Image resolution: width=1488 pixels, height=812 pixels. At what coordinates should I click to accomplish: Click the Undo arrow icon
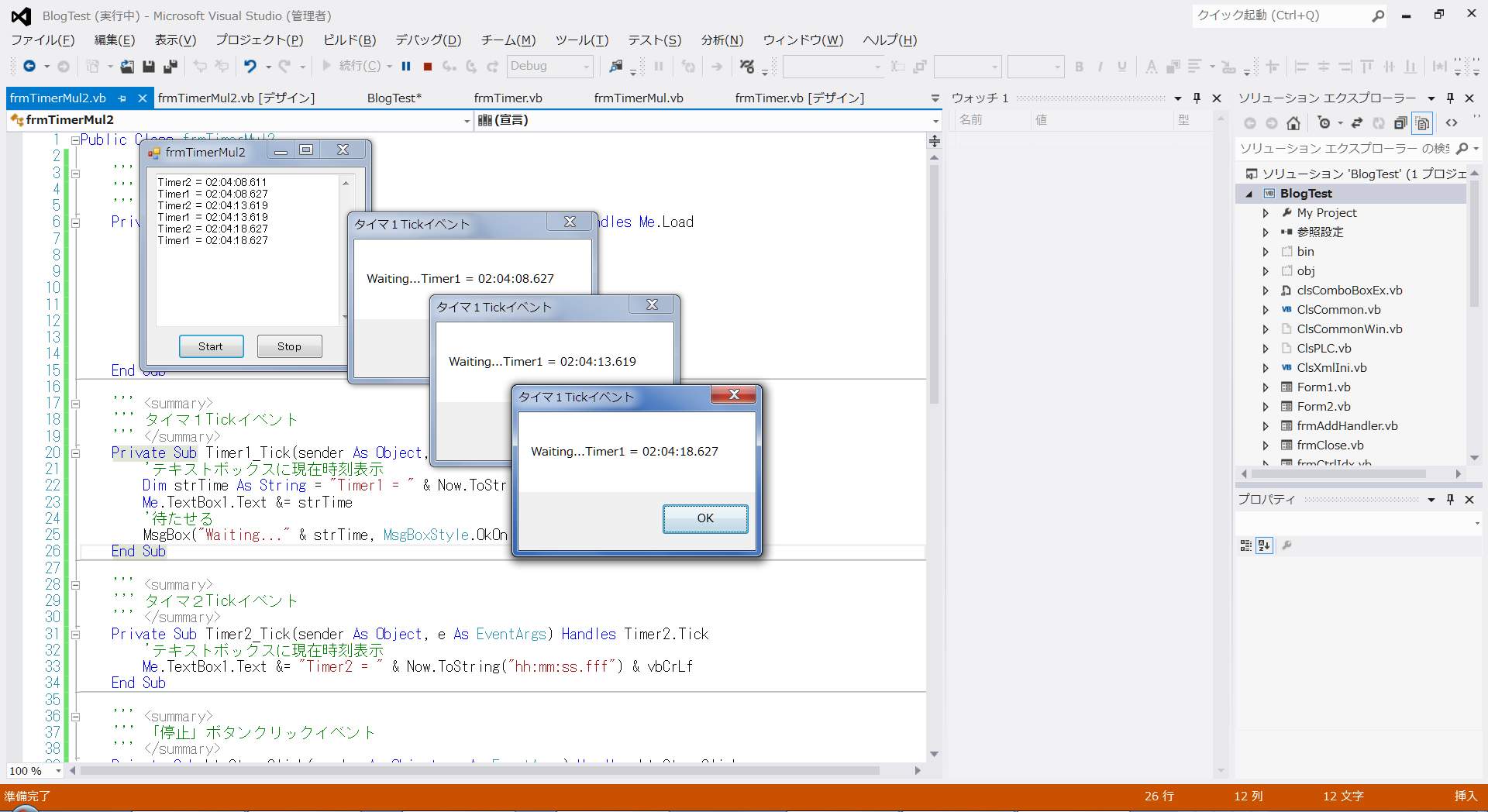coord(250,67)
